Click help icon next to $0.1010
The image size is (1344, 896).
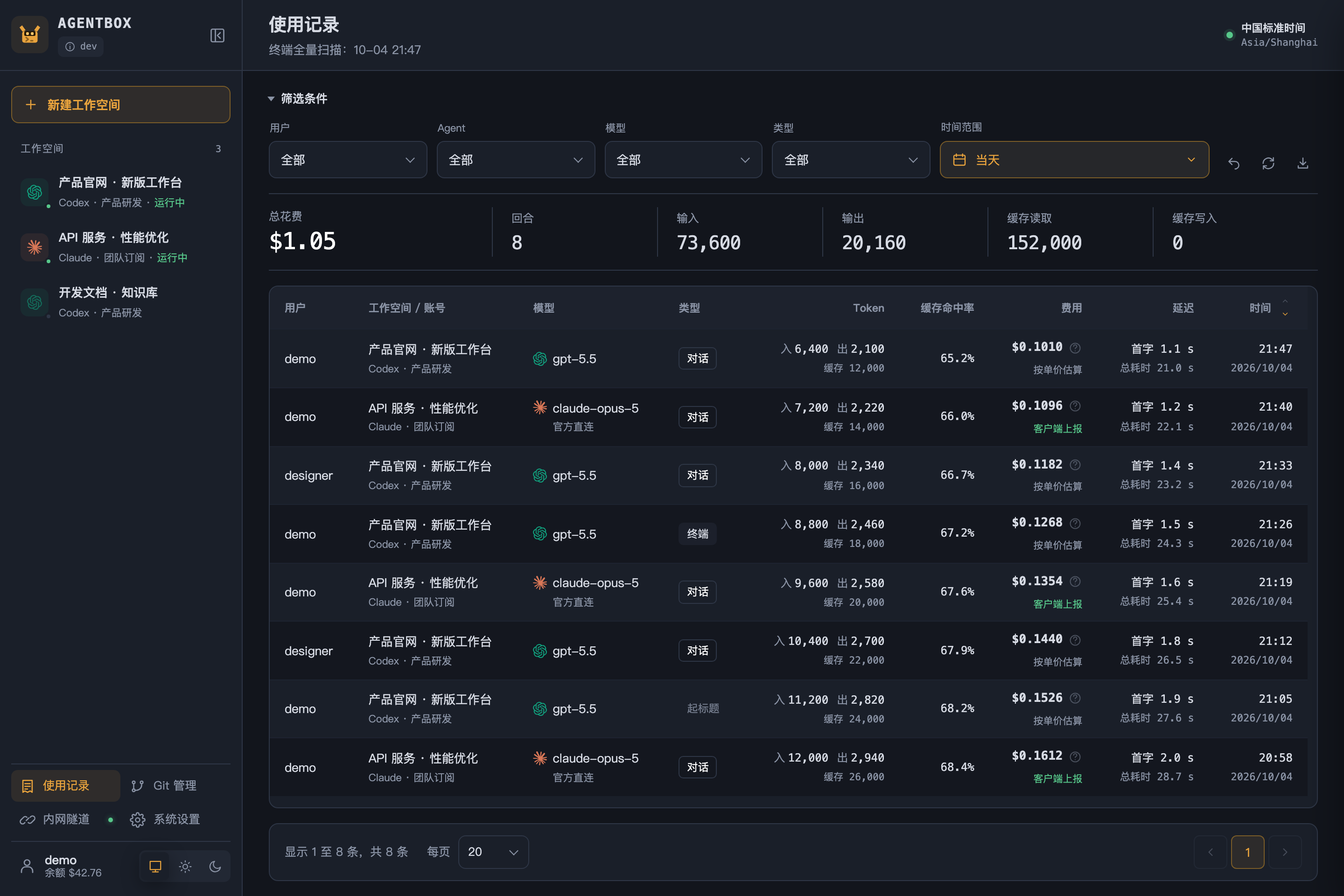pyautogui.click(x=1075, y=347)
